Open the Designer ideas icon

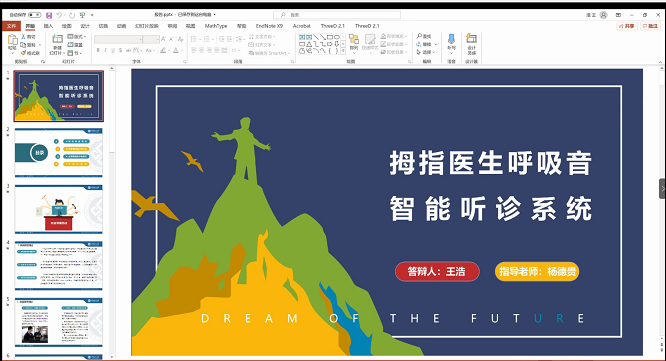tap(471, 39)
